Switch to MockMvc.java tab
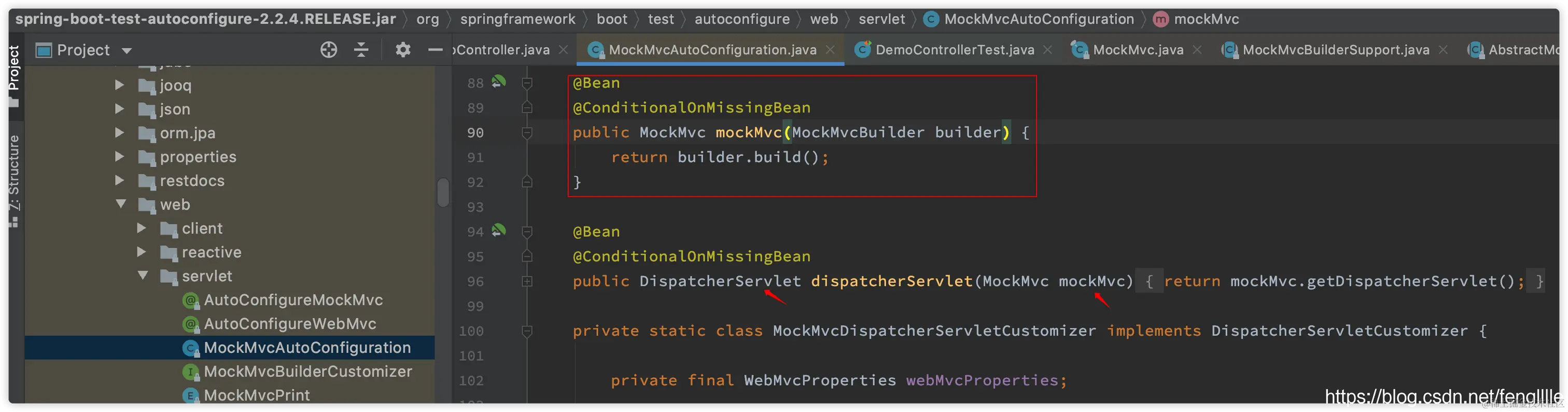The height and width of the screenshot is (412, 1568). point(1138,50)
